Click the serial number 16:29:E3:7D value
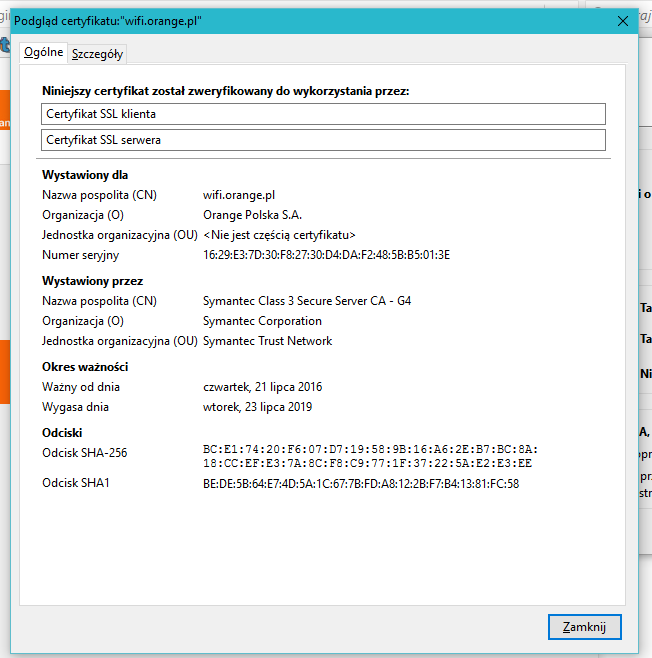 326,255
